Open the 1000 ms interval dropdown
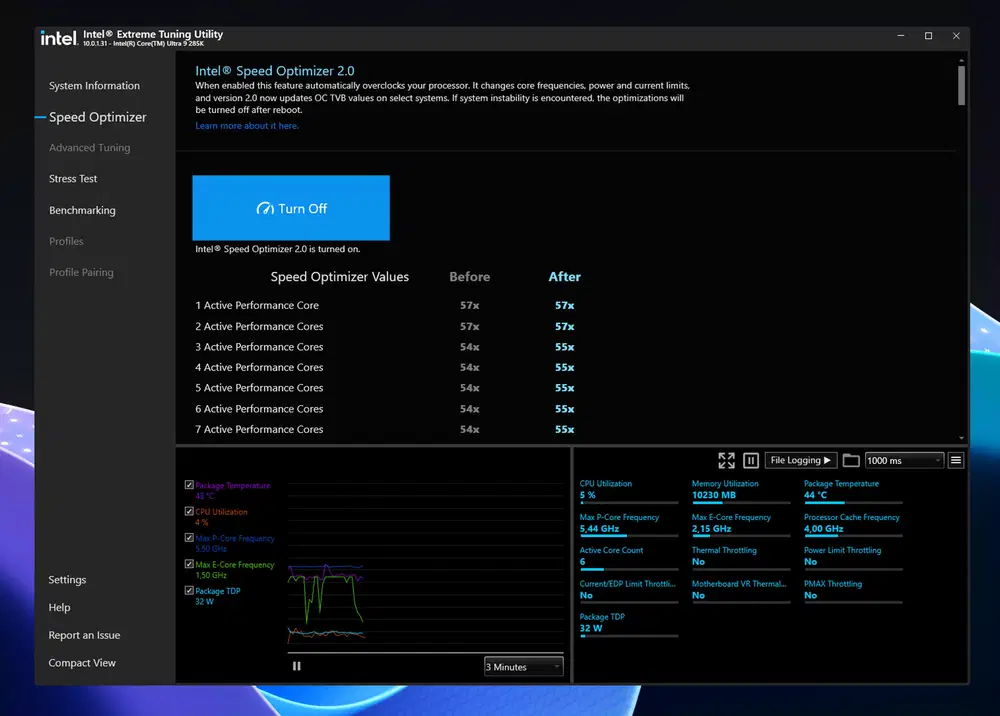1000x716 pixels. (x=904, y=460)
